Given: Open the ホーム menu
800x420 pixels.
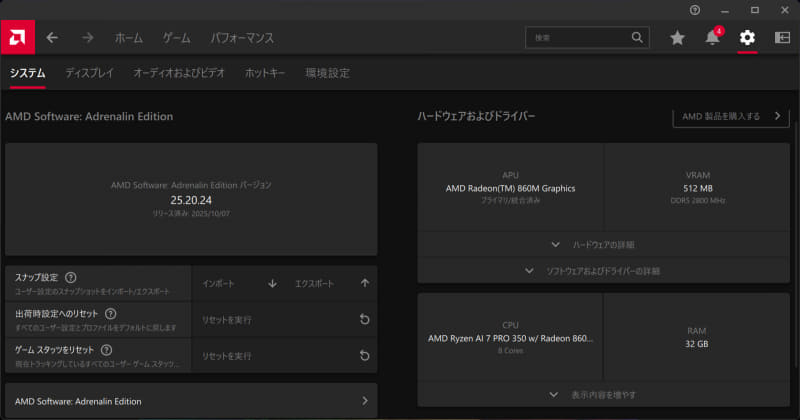Looking at the screenshot, I should 129,38.
